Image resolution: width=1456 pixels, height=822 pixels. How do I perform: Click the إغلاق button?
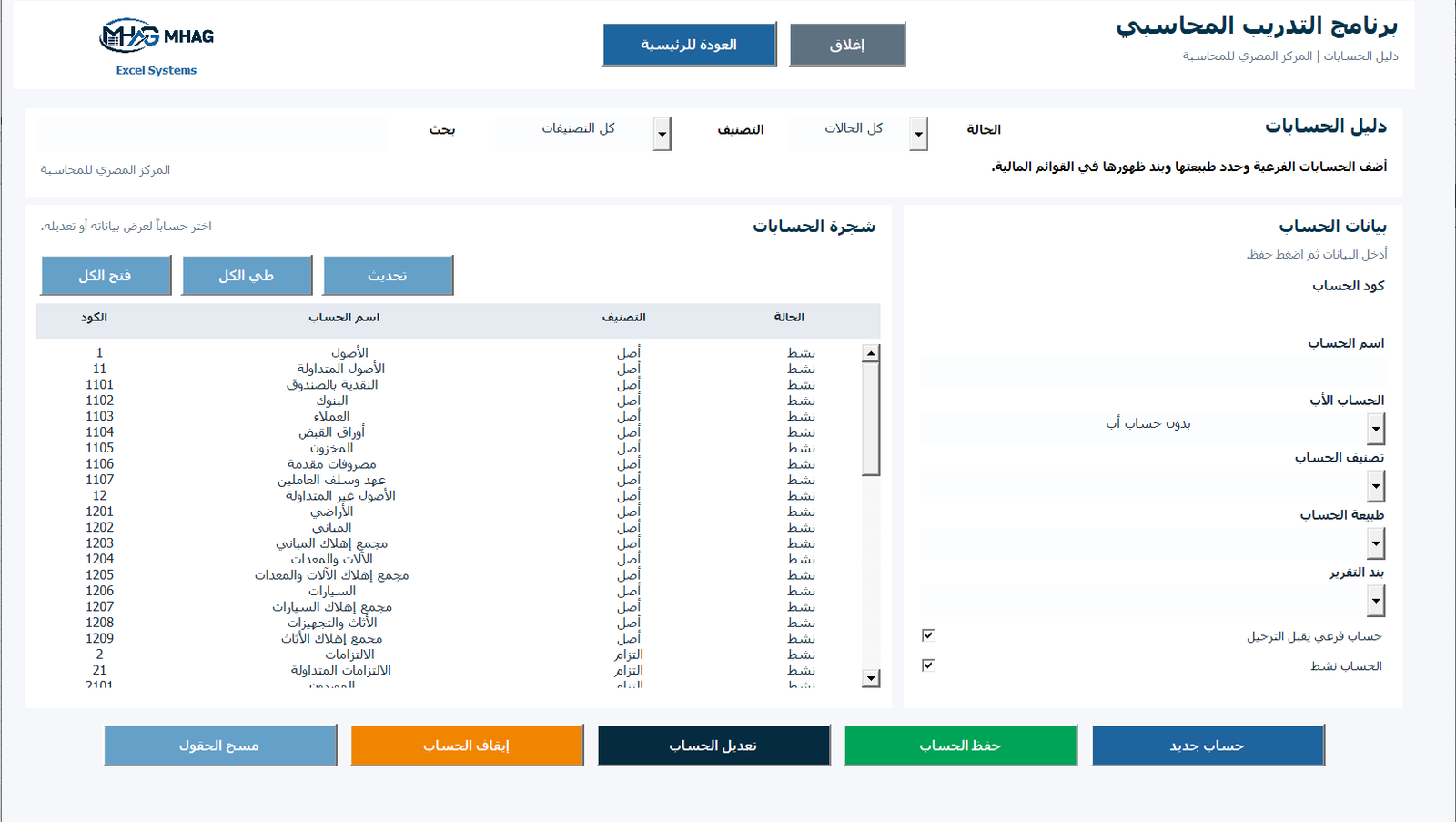[x=847, y=45]
